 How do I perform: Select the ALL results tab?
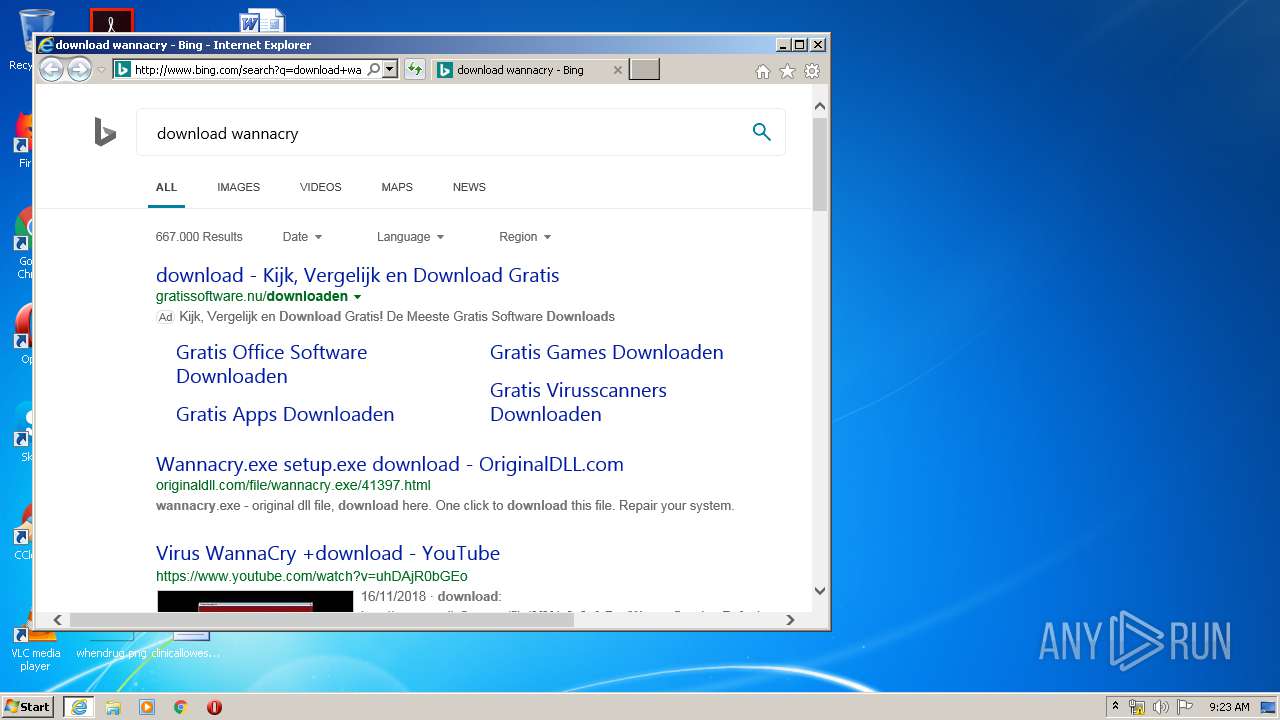[x=166, y=187]
